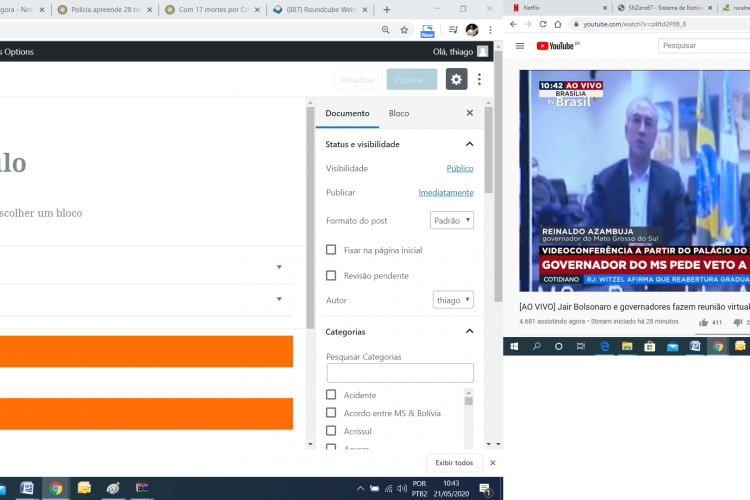This screenshot has height=500, width=750.
Task: Open the editor's three-dot more options menu
Action: pyautogui.click(x=480, y=80)
